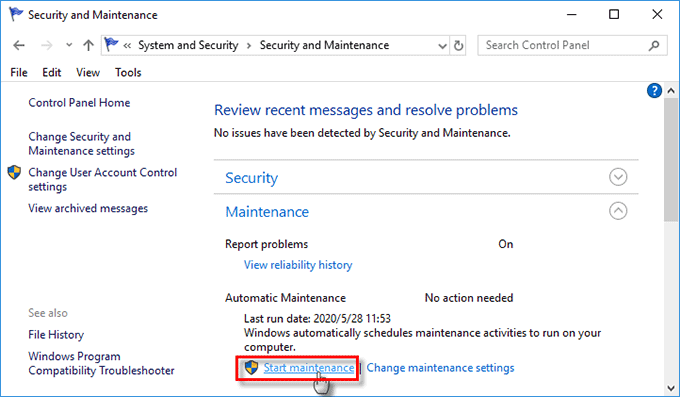Click shield icon beside User Account Control
This screenshot has width=680, height=397.
[x=14, y=172]
